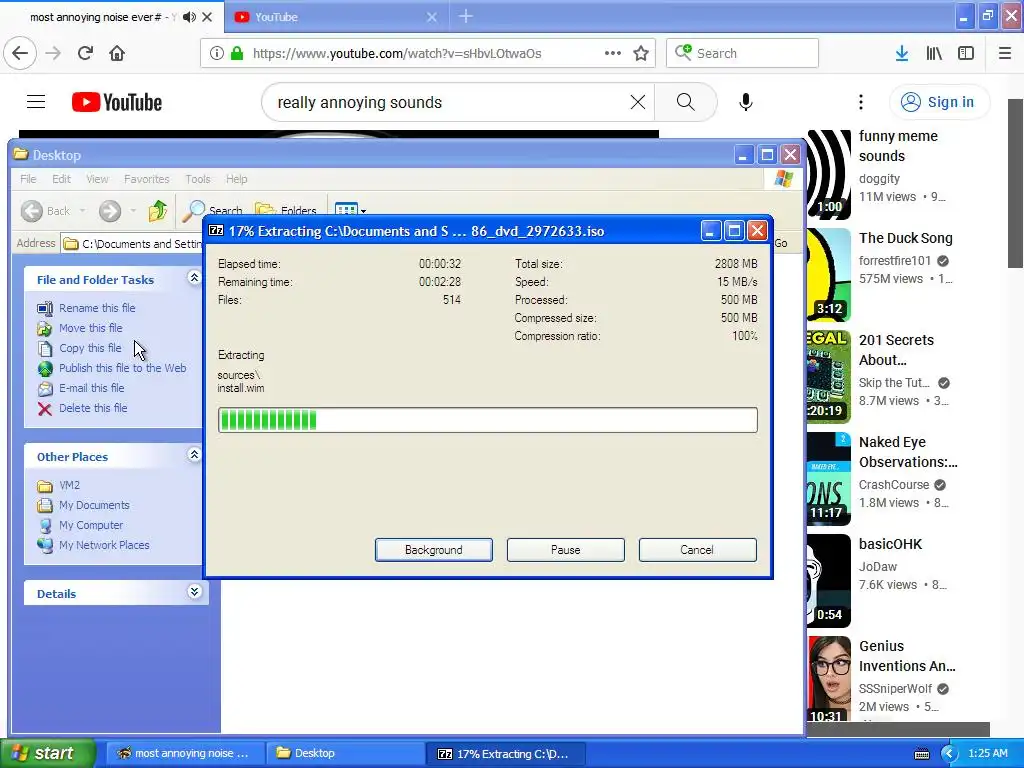The image size is (1024, 768).
Task: Expand the Details panel
Action: 194,592
